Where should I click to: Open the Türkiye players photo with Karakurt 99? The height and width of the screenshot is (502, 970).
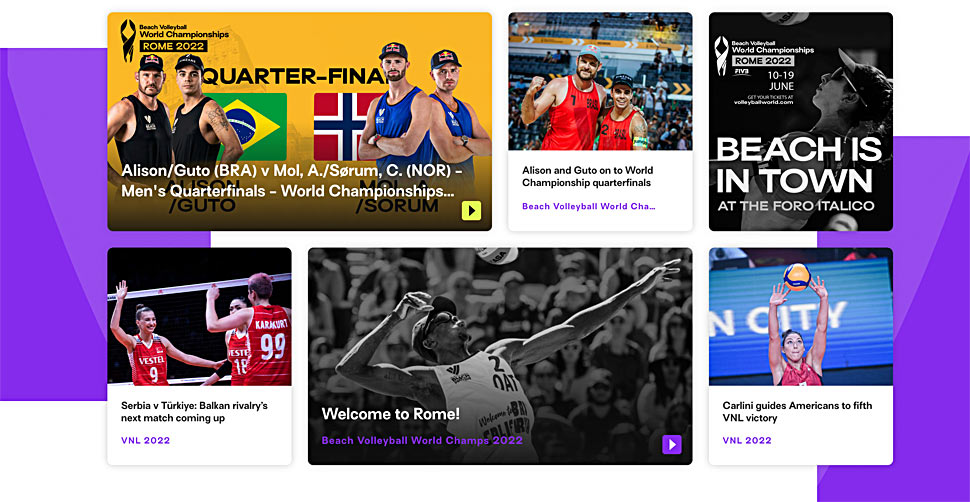pos(199,316)
